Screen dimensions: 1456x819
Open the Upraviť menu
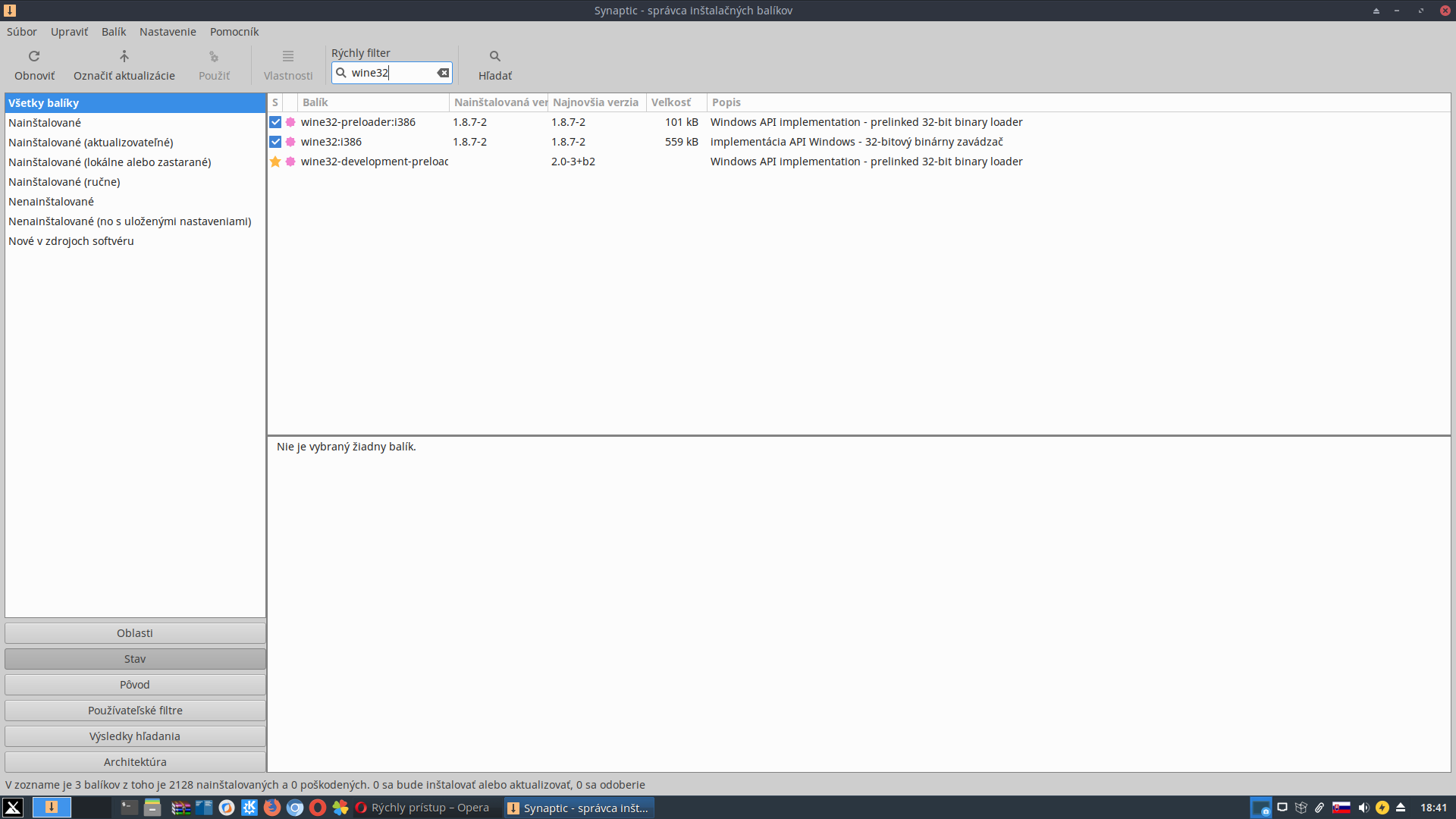[x=69, y=32]
